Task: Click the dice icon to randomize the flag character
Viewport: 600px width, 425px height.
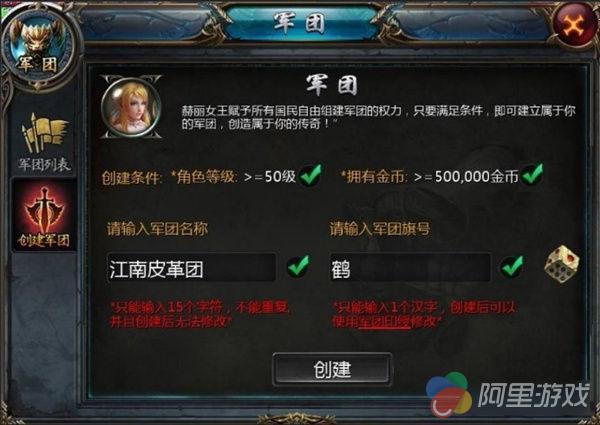Action: point(562,264)
